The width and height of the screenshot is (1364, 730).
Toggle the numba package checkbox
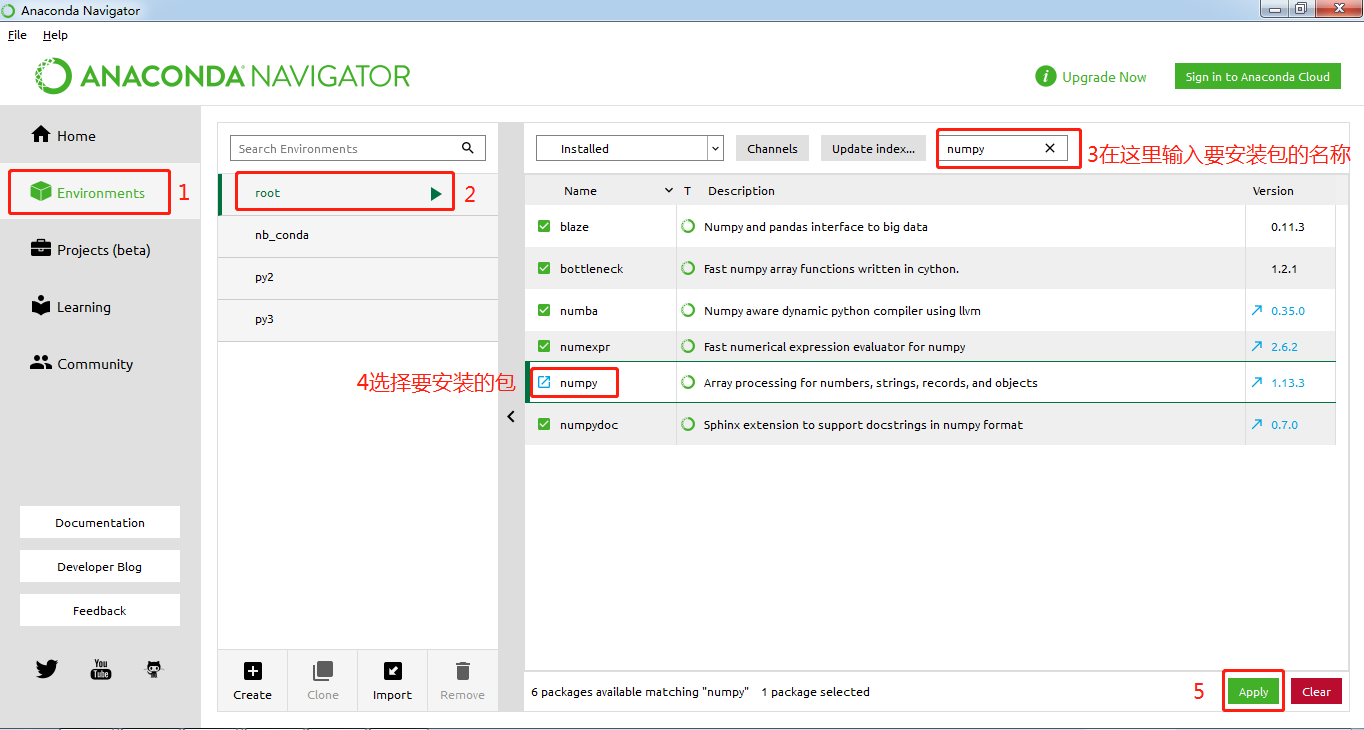pos(544,311)
